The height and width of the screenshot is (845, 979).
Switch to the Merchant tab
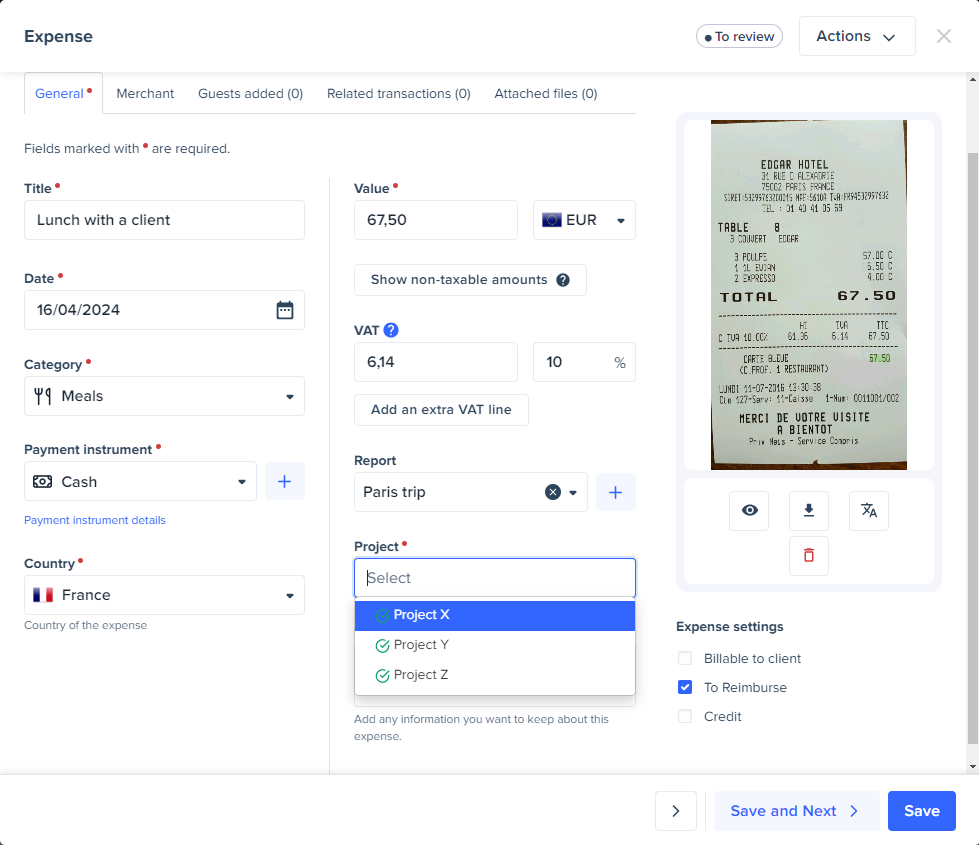145,94
